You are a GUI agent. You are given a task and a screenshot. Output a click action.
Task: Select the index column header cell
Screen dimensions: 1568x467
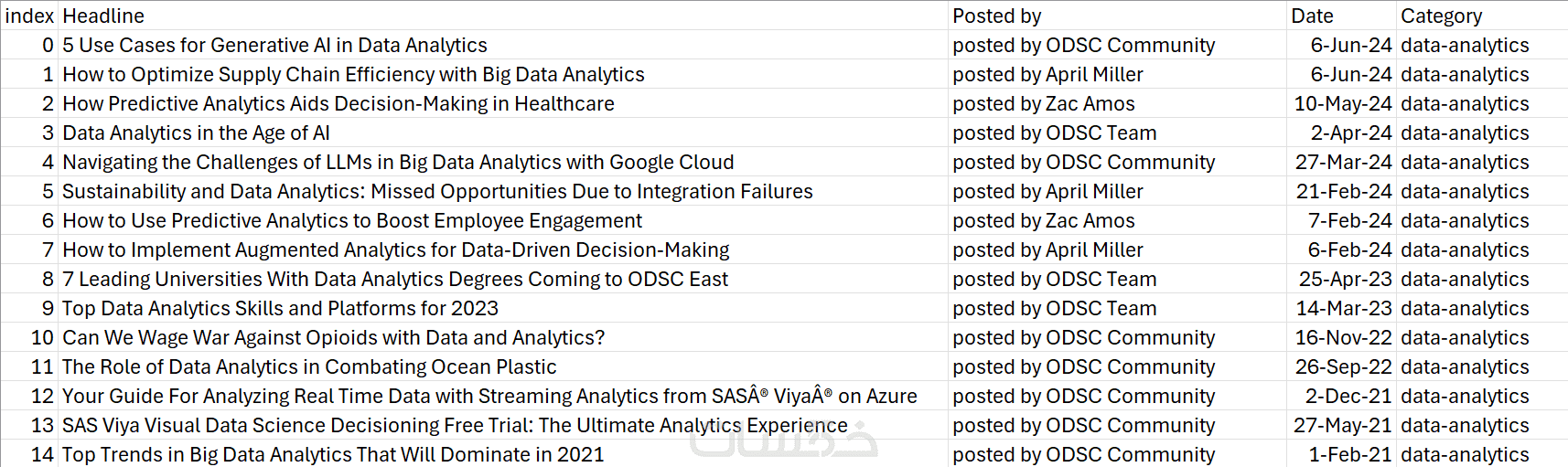coord(29,16)
